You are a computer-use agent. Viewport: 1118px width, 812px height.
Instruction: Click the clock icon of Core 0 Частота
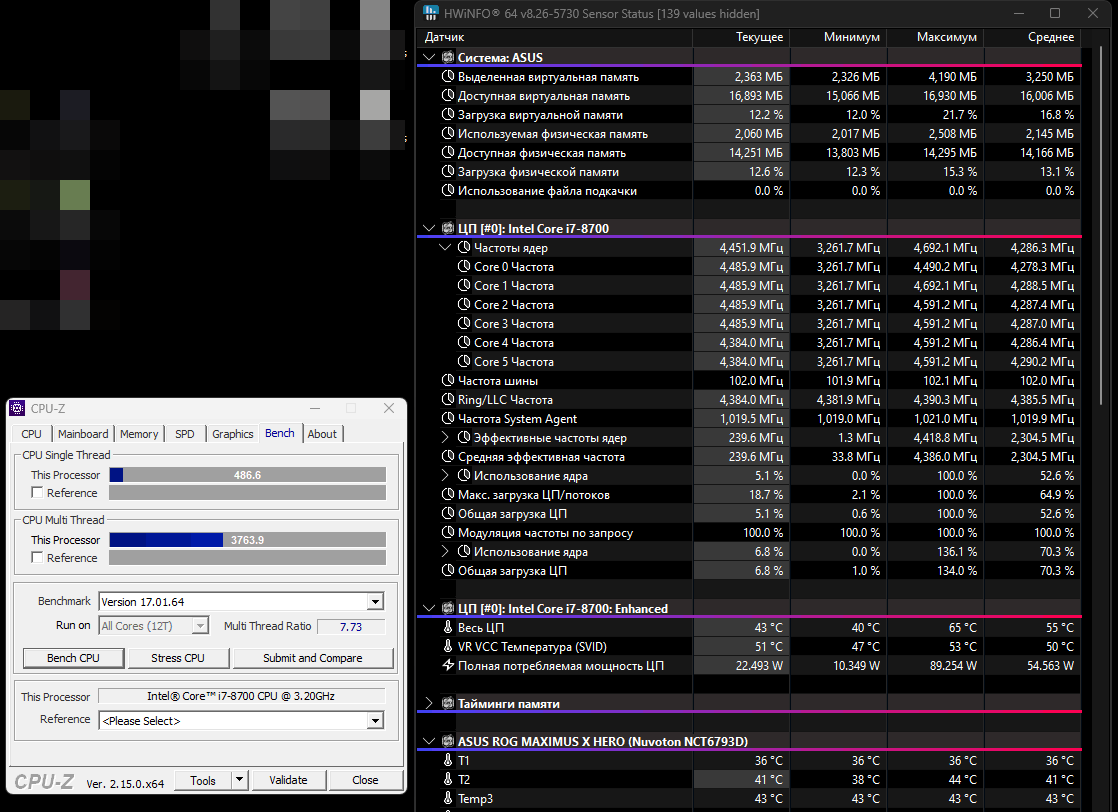(x=464, y=267)
